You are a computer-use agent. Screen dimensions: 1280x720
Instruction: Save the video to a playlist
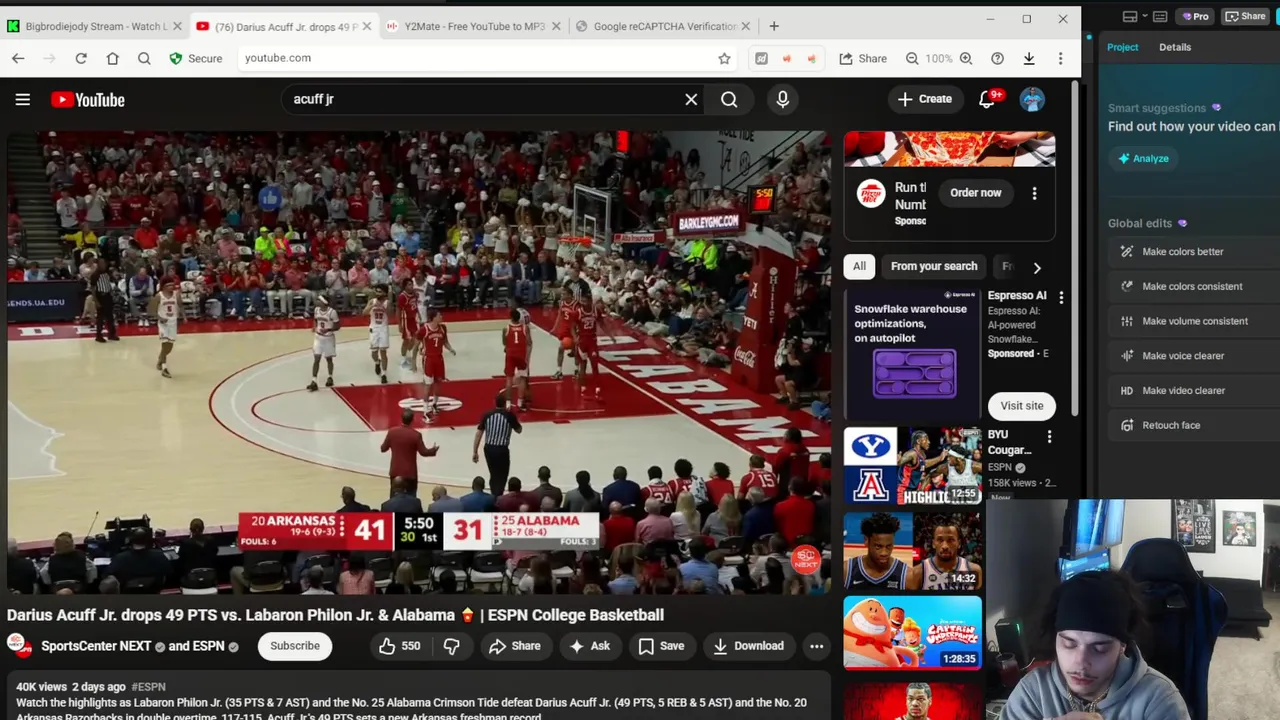(662, 646)
